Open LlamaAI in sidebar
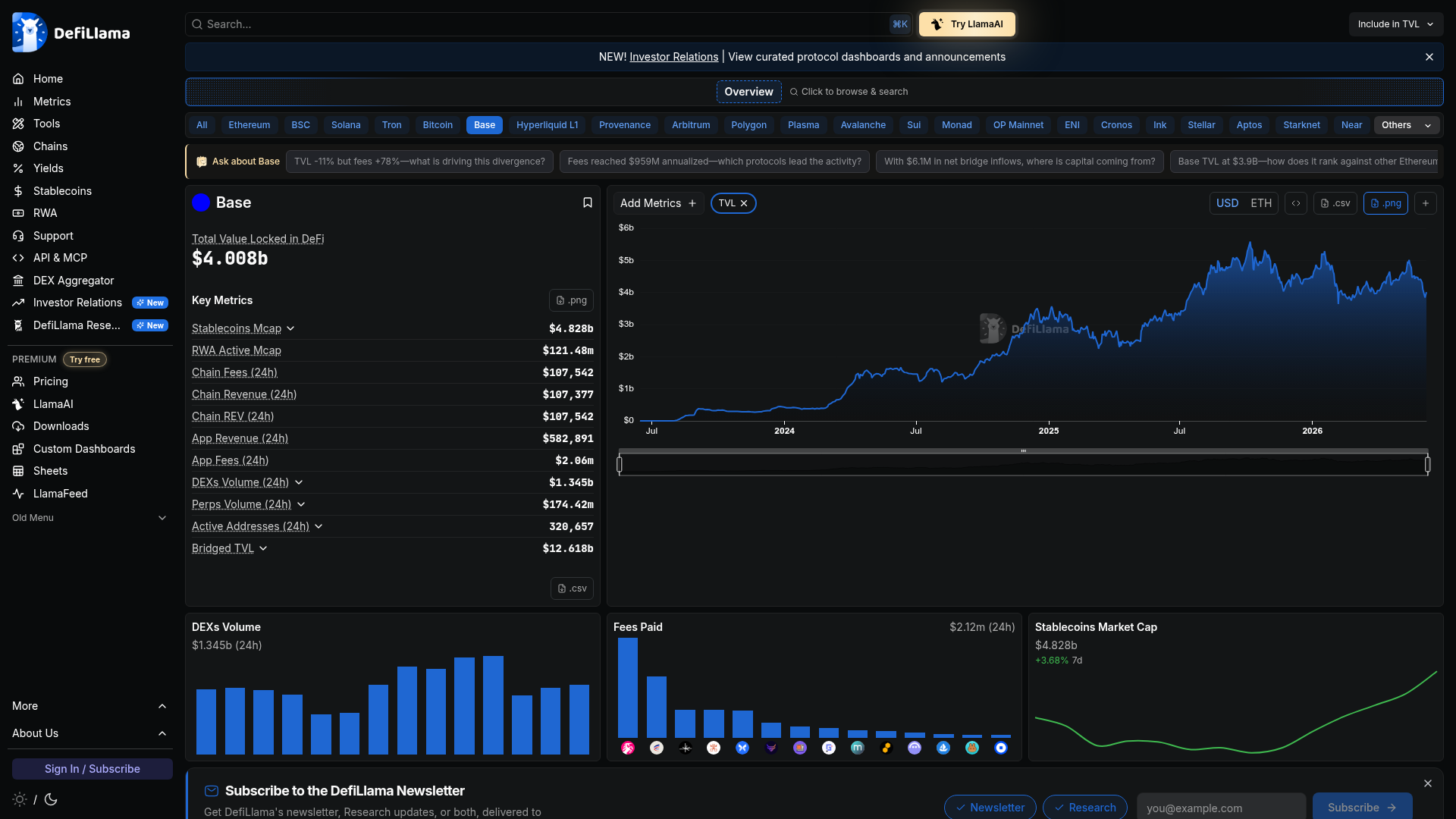1456x819 pixels. click(x=53, y=404)
